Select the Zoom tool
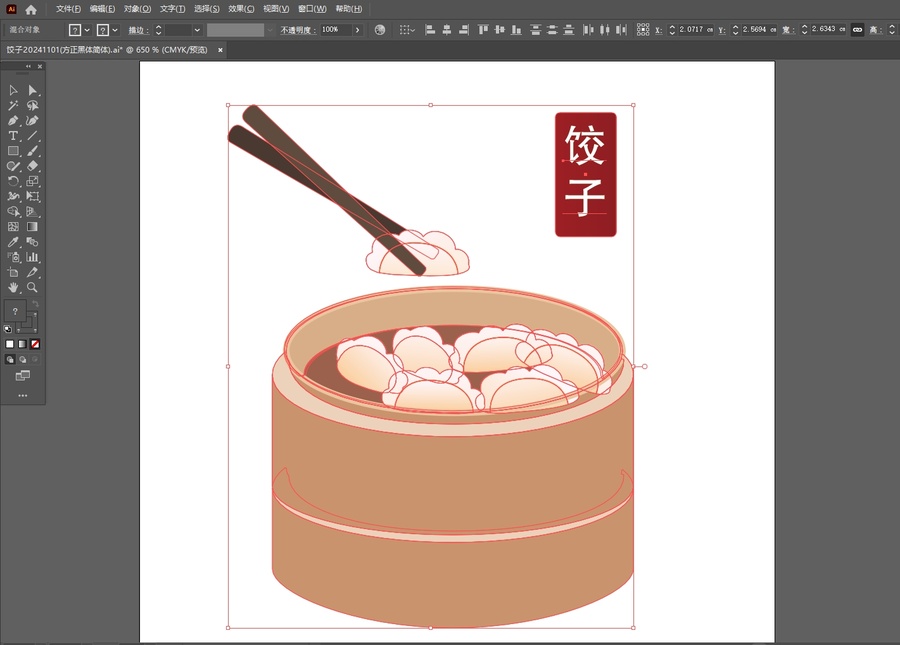 pyautogui.click(x=32, y=287)
